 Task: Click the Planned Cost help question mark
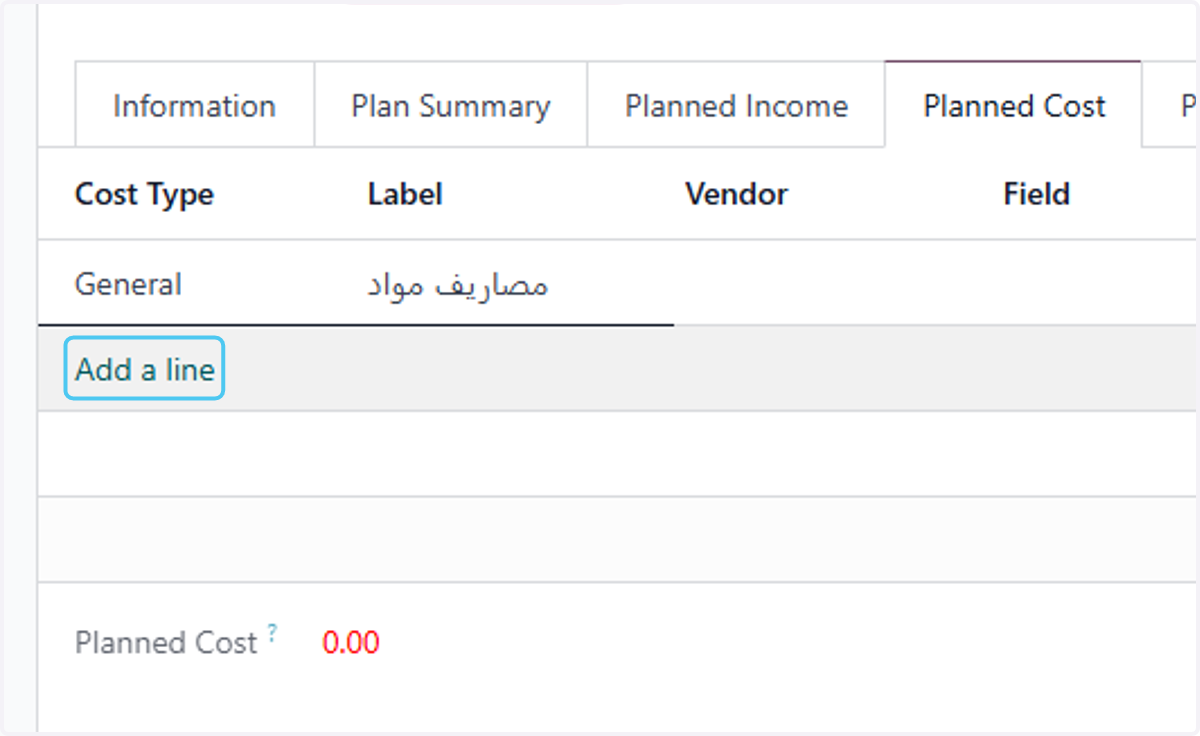(x=273, y=631)
